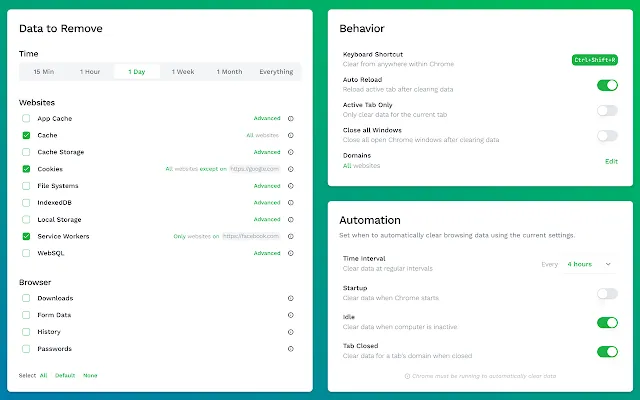Screen dimensions: 640x400
Task: Click the Ctrl+Shift+R keyboard shortcut badge
Action: pos(595,60)
